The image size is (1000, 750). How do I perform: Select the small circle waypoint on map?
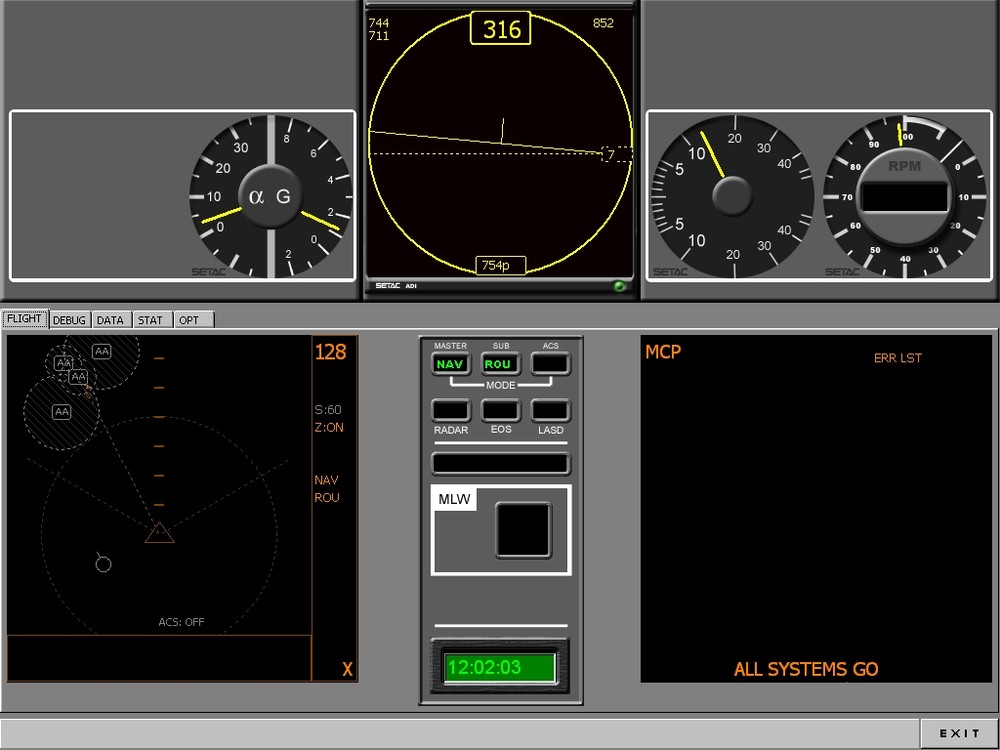click(103, 564)
